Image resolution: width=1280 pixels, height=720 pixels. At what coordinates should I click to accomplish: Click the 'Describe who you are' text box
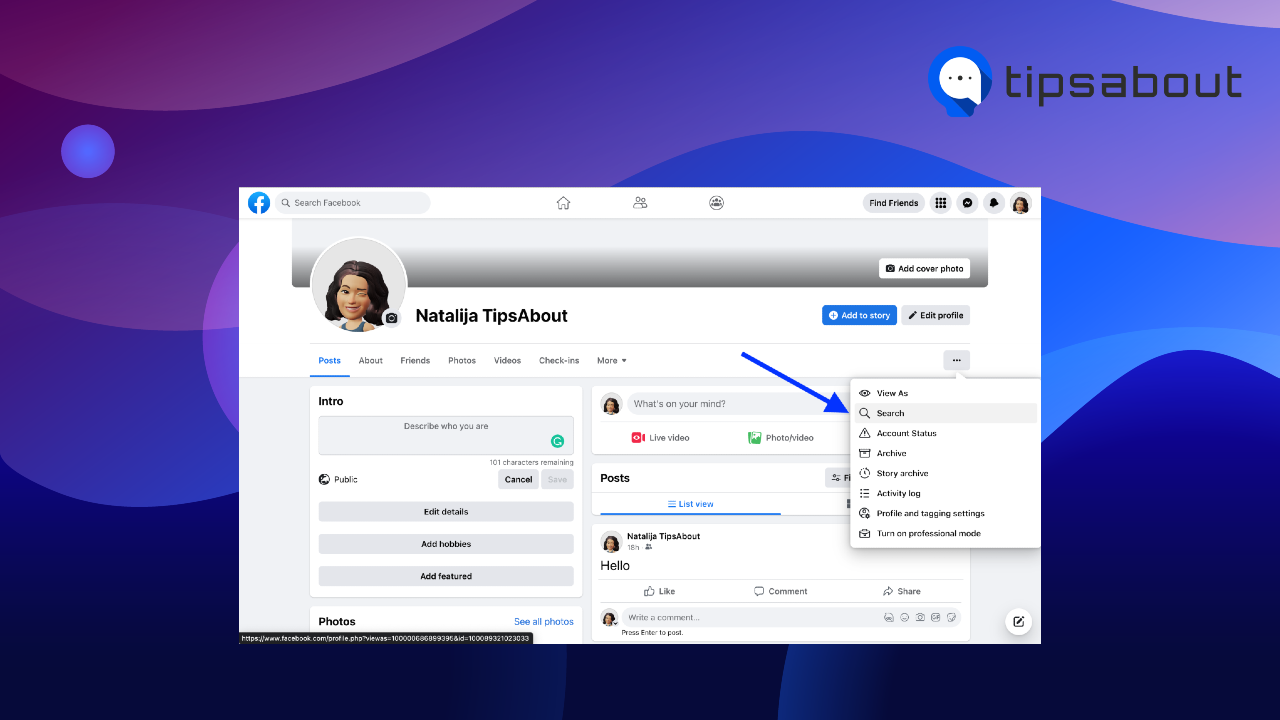(446, 436)
